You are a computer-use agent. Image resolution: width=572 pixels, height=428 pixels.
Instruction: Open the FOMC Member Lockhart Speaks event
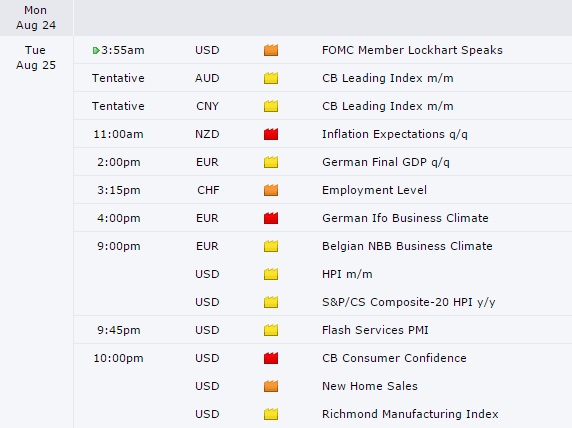pyautogui.click(x=412, y=50)
